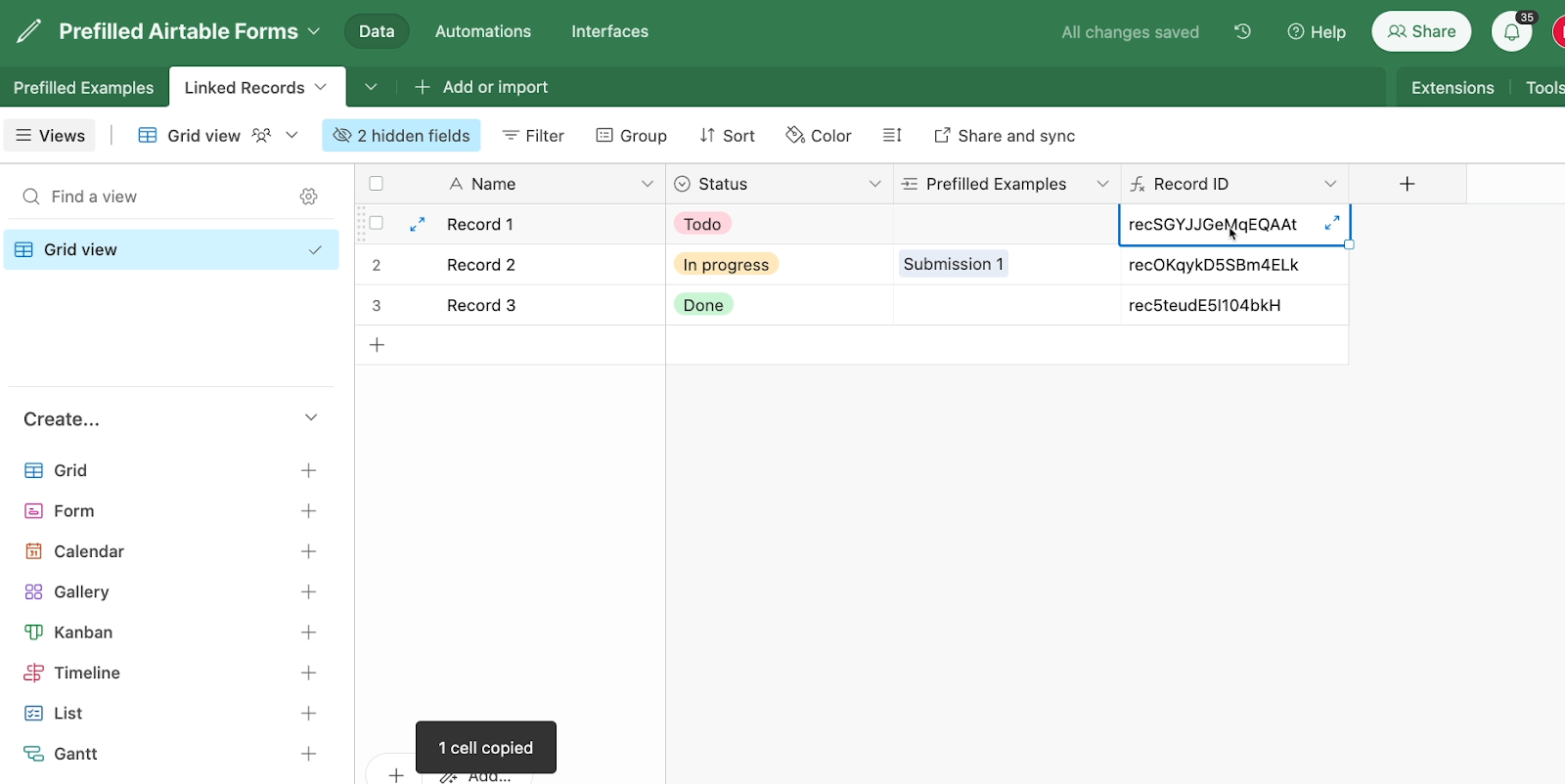Tick the Record 1 row checkbox

377,224
